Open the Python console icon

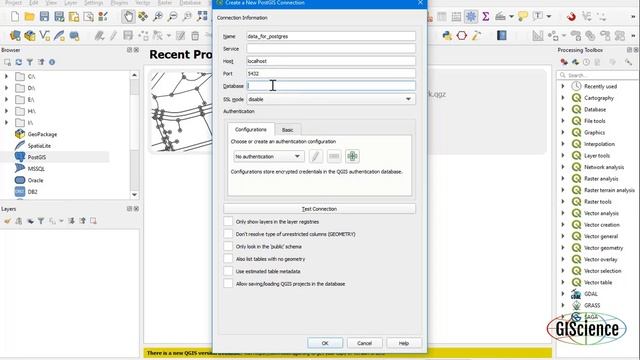click(x=447, y=36)
